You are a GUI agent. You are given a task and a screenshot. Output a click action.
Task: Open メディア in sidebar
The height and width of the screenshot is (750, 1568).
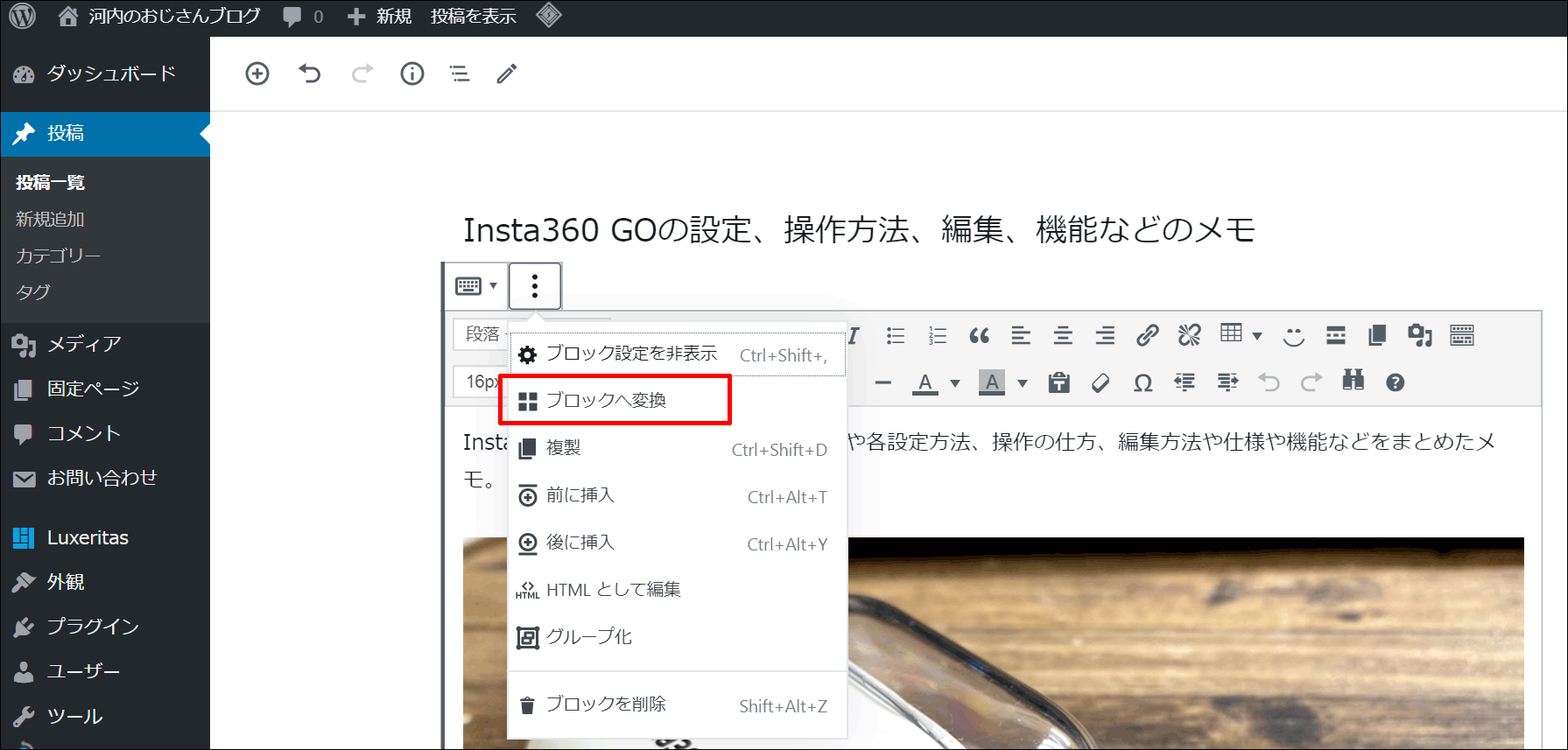tap(105, 344)
